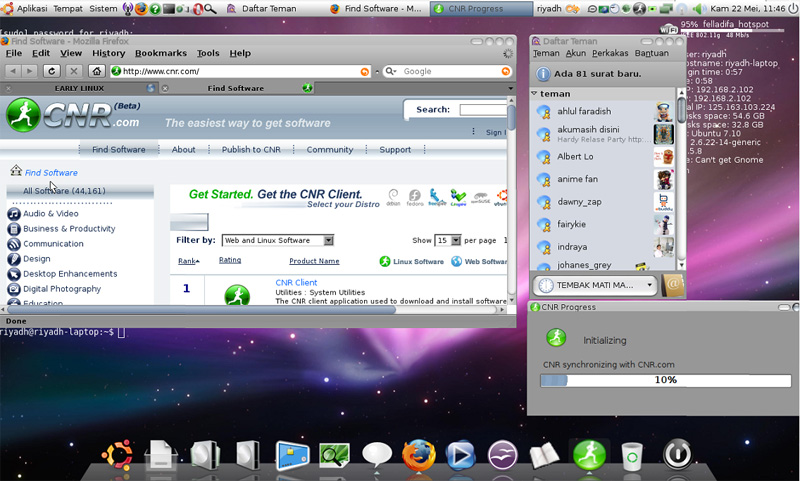
Task: Open the Google search engine dropdown
Action: (391, 71)
